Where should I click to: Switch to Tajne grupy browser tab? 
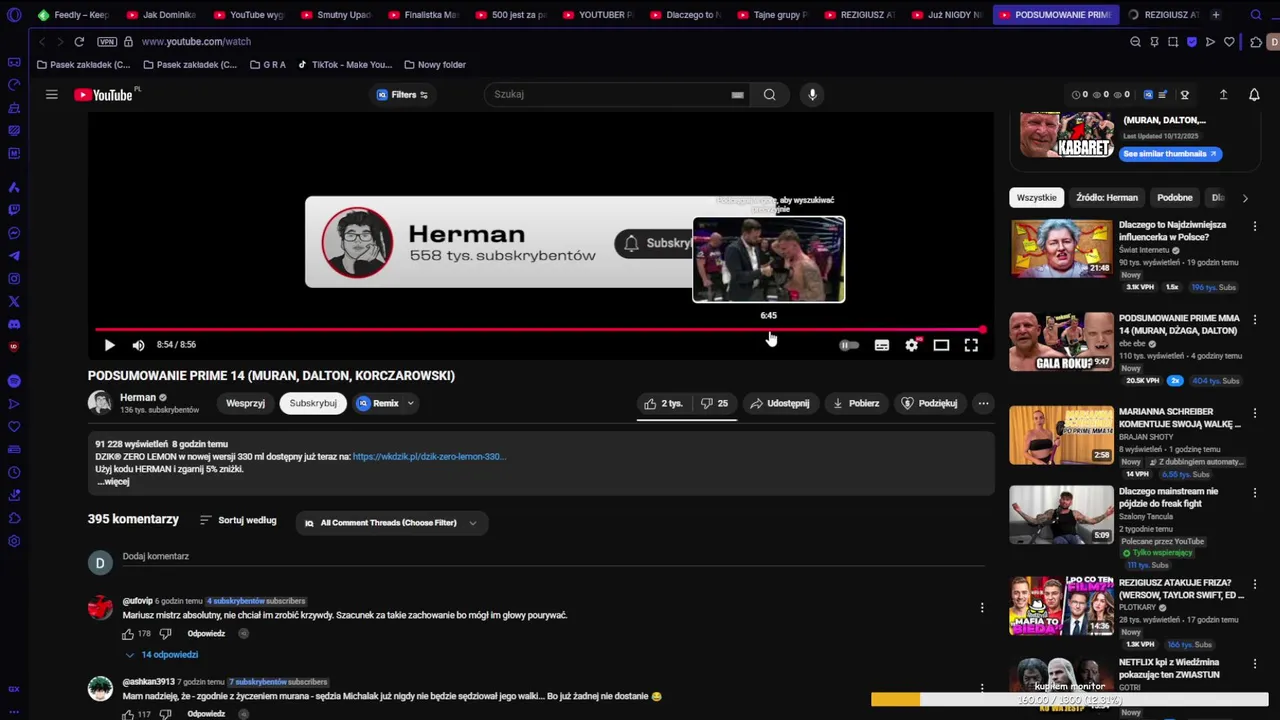point(773,15)
